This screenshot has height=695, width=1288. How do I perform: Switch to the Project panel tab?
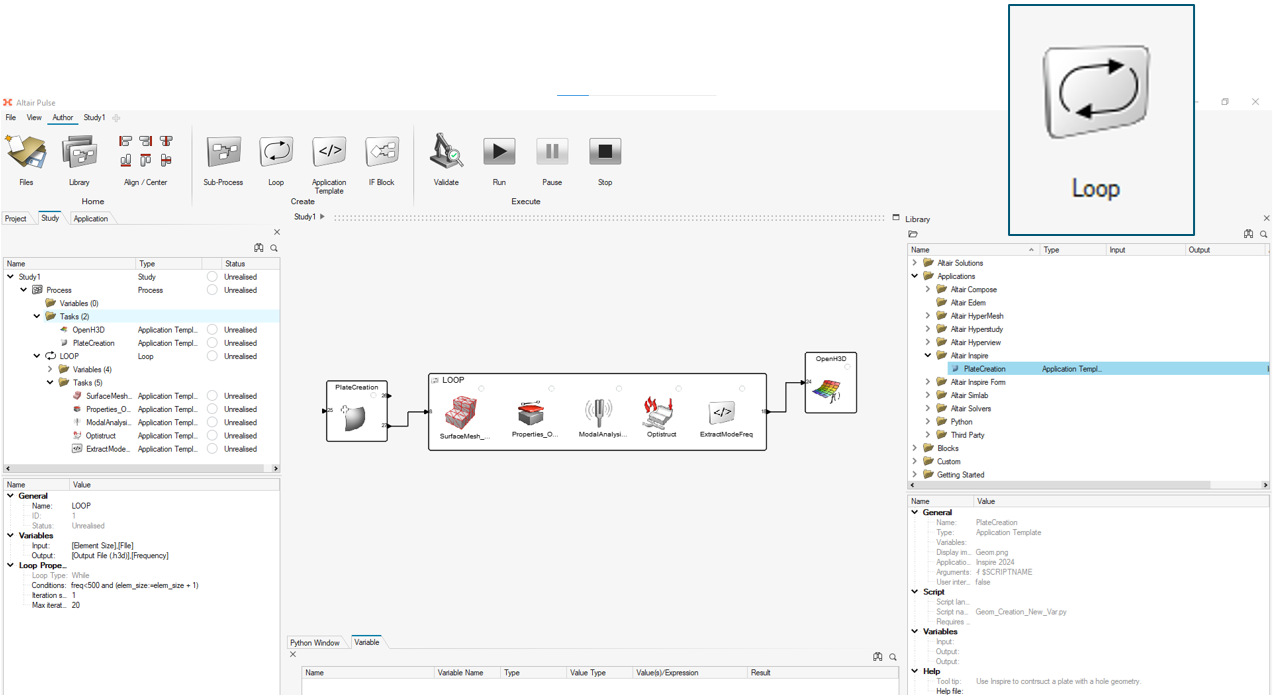[16, 218]
